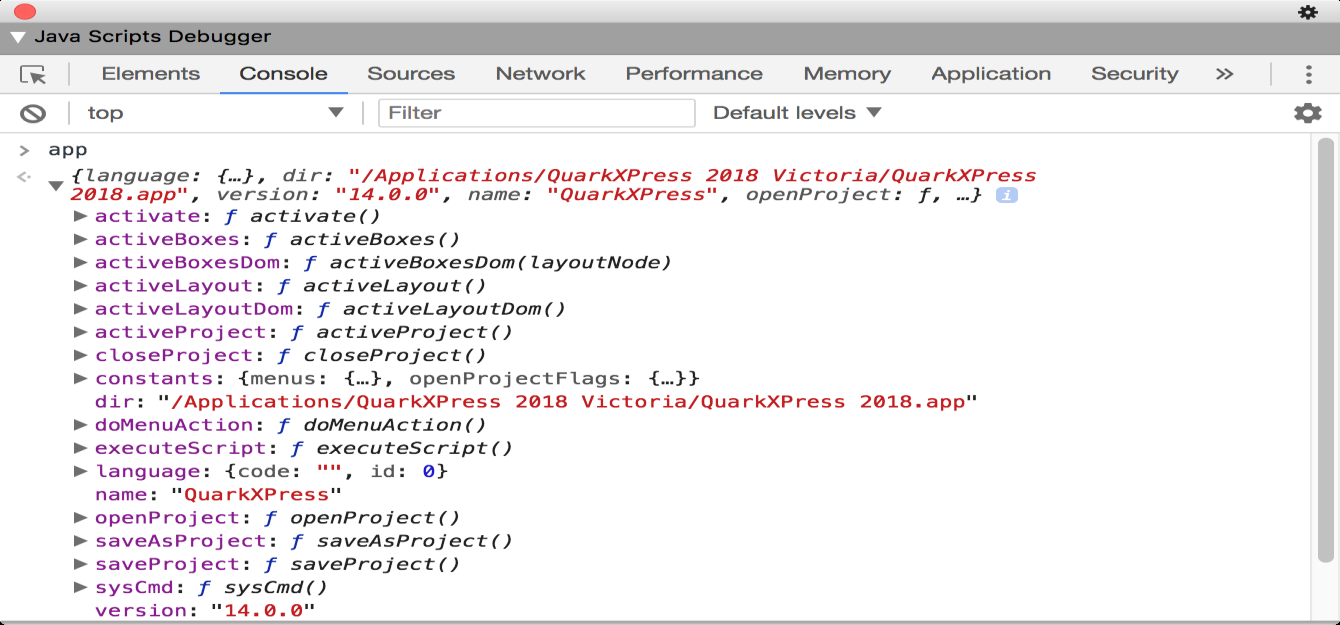Expand the doMenuAction function entry
Viewport: 1340px width, 625px height.
click(80, 424)
